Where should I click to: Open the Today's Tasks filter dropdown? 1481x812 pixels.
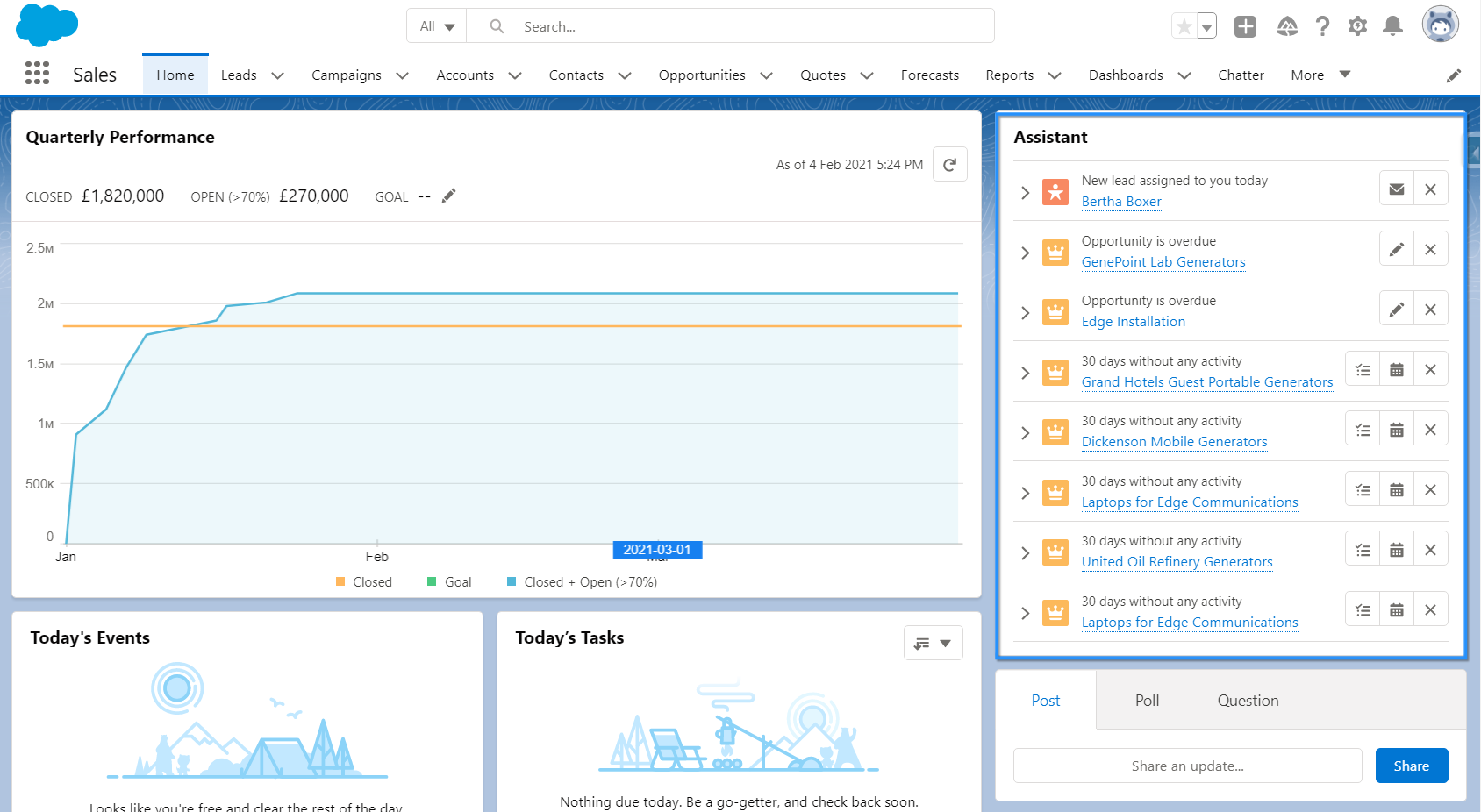tap(933, 643)
